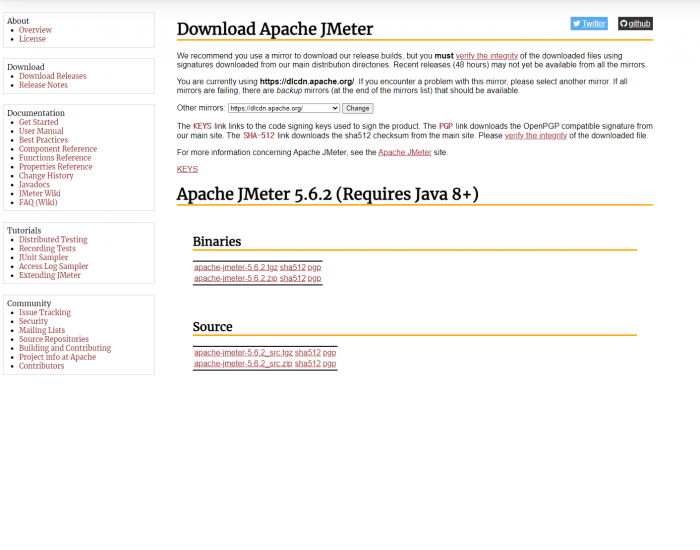Open the Apache JMeter site link
The width and height of the screenshot is (700, 550).
click(404, 152)
